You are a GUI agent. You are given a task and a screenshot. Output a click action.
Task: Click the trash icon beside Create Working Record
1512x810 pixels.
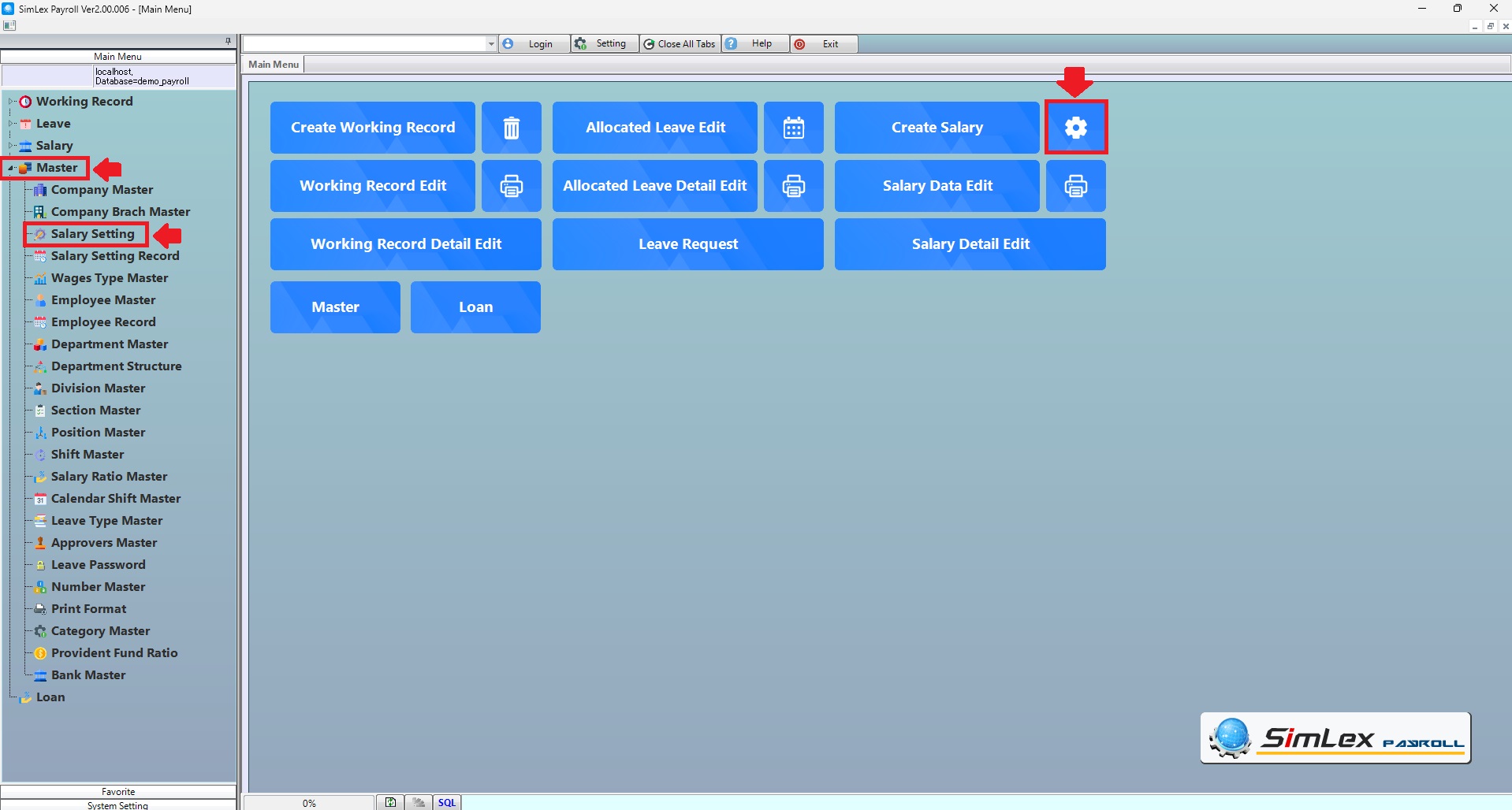(511, 128)
